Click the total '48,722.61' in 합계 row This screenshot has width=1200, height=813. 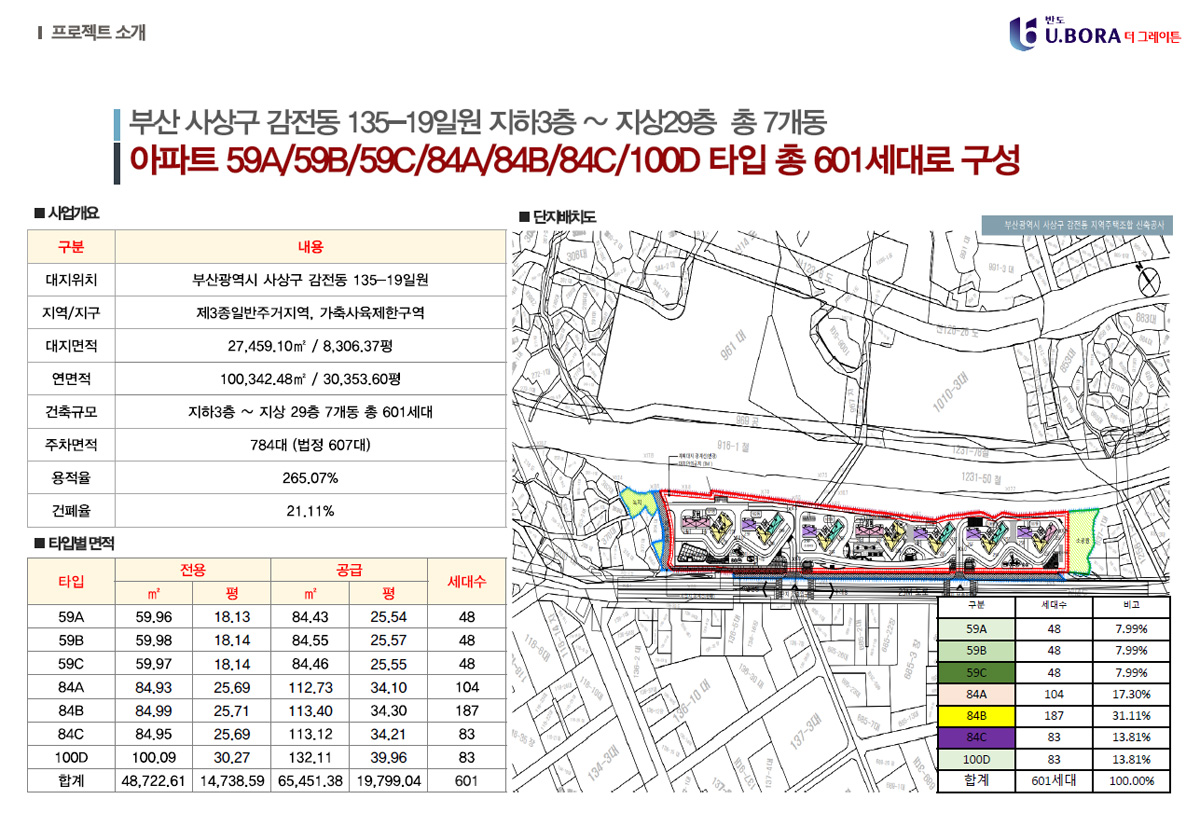[154, 781]
